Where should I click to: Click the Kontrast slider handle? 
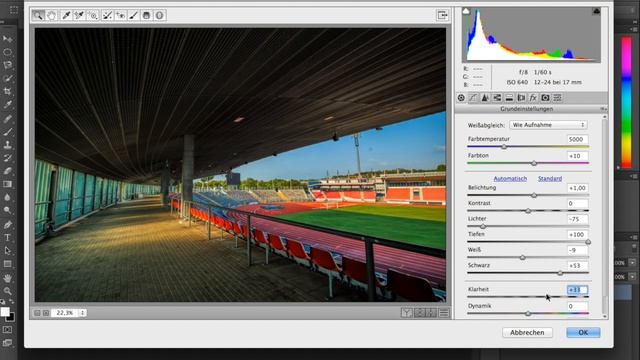528,211
